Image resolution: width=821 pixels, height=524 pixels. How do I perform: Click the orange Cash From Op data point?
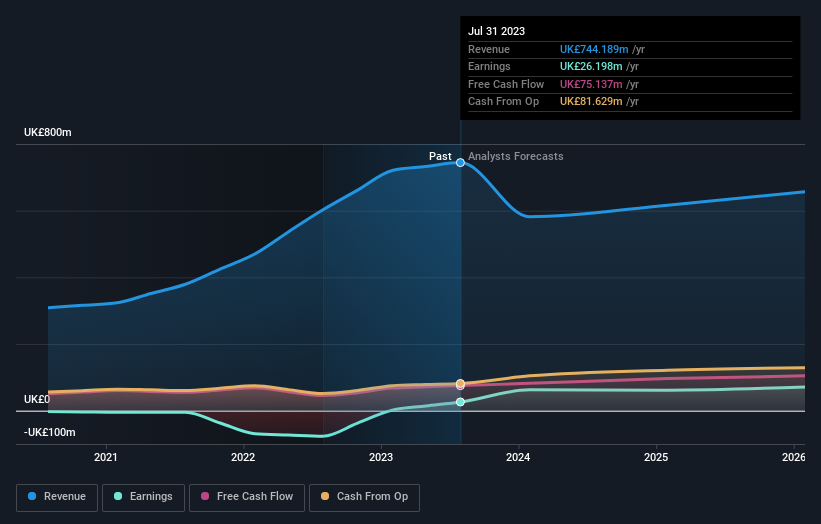460,383
